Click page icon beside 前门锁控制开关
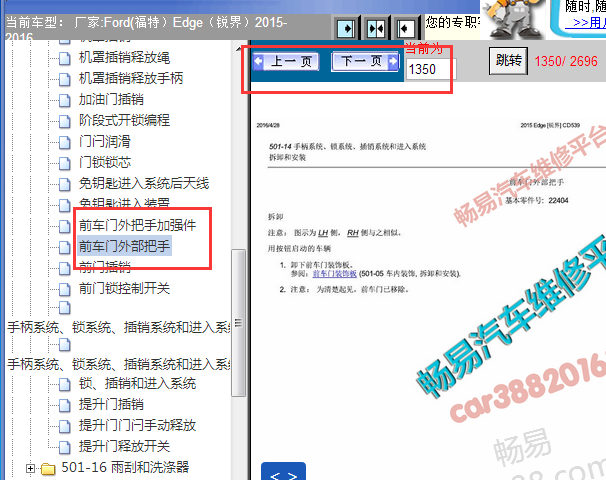Viewport: 606px width, 480px height. click(65, 289)
